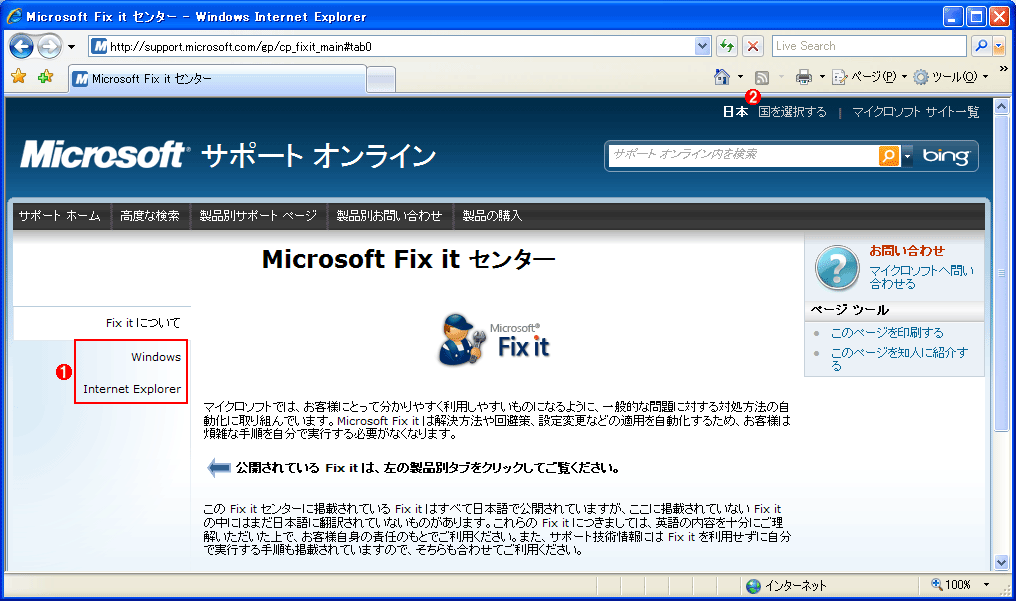The height and width of the screenshot is (601, 1016).
Task: Click the Microsoft Fix it mechanic logo
Action: (x=494, y=339)
